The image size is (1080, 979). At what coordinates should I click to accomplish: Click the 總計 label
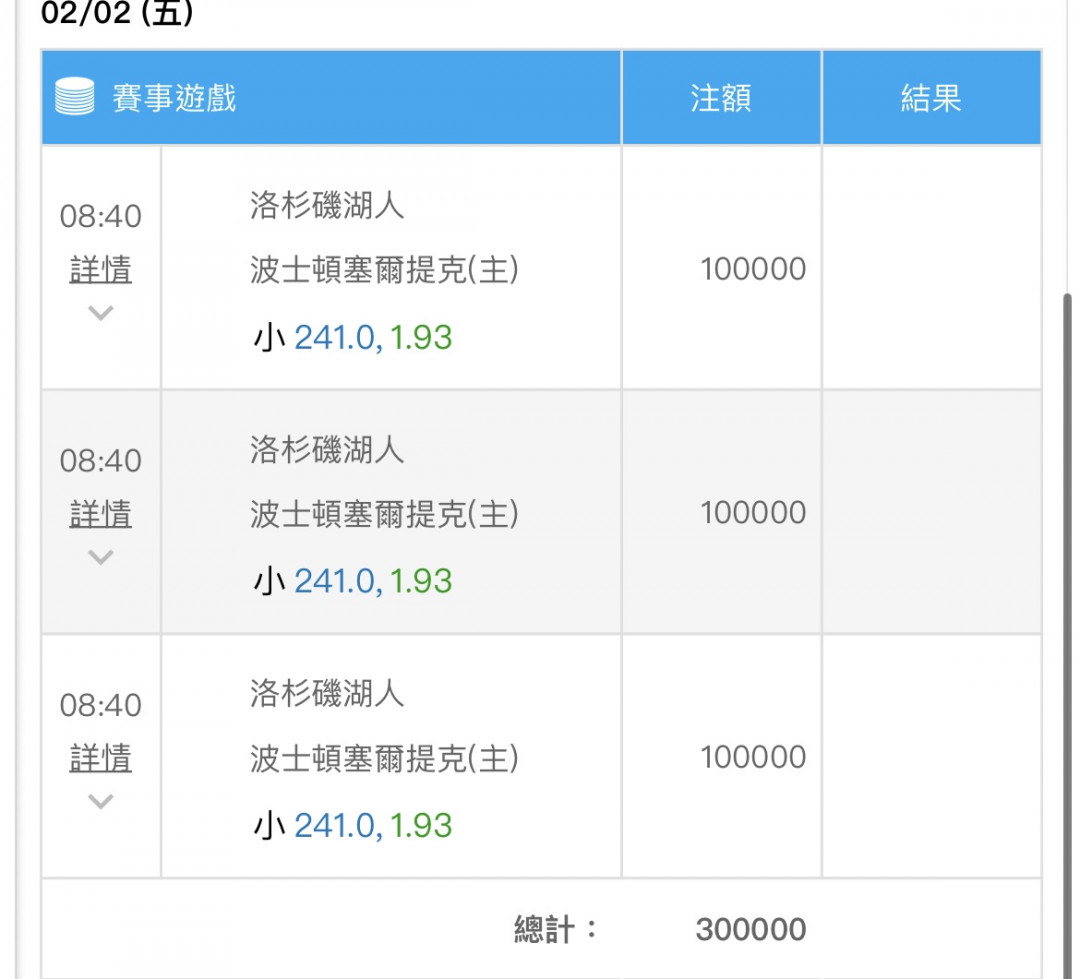(556, 929)
